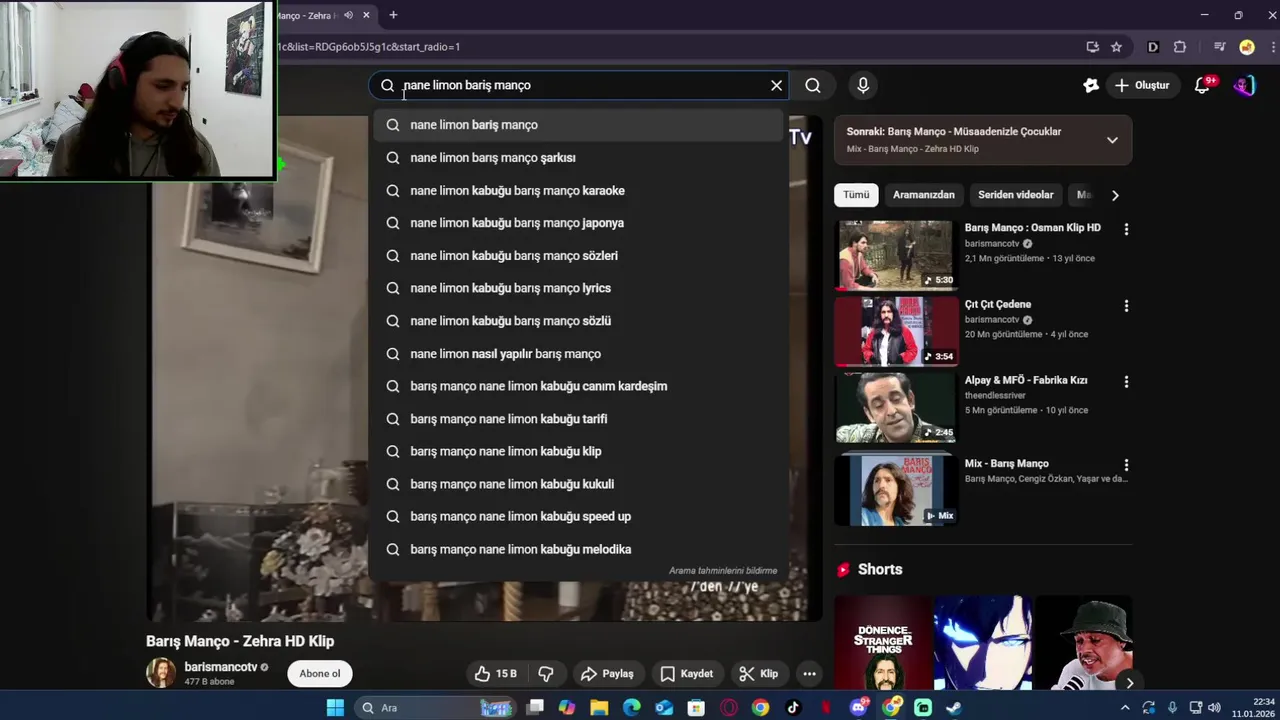Open 'Alpay & MFÖ - Fabrika Kızı' thumbnail
The height and width of the screenshot is (720, 1280).
click(896, 407)
